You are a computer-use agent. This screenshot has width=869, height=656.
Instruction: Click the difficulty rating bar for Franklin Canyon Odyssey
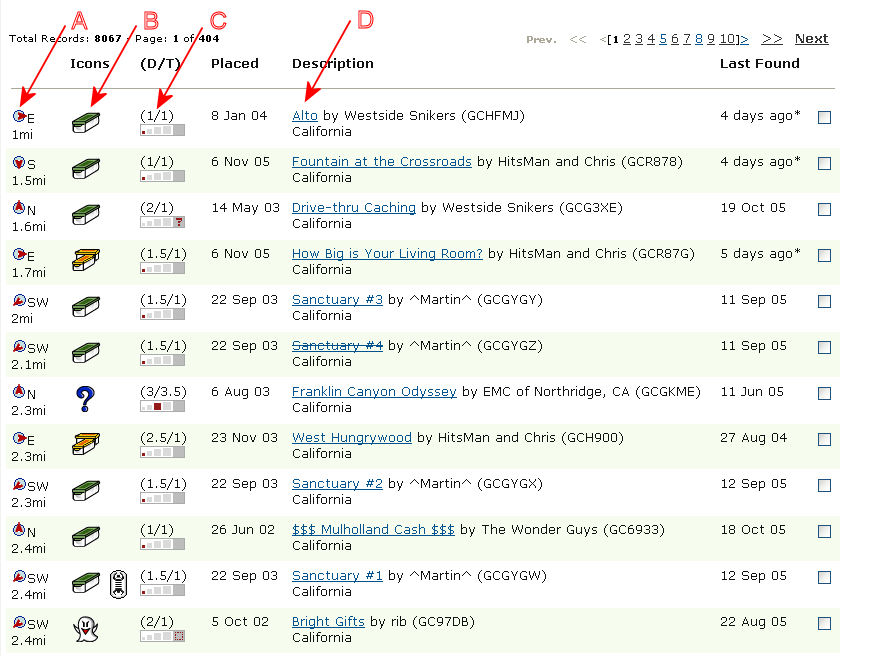(162, 407)
